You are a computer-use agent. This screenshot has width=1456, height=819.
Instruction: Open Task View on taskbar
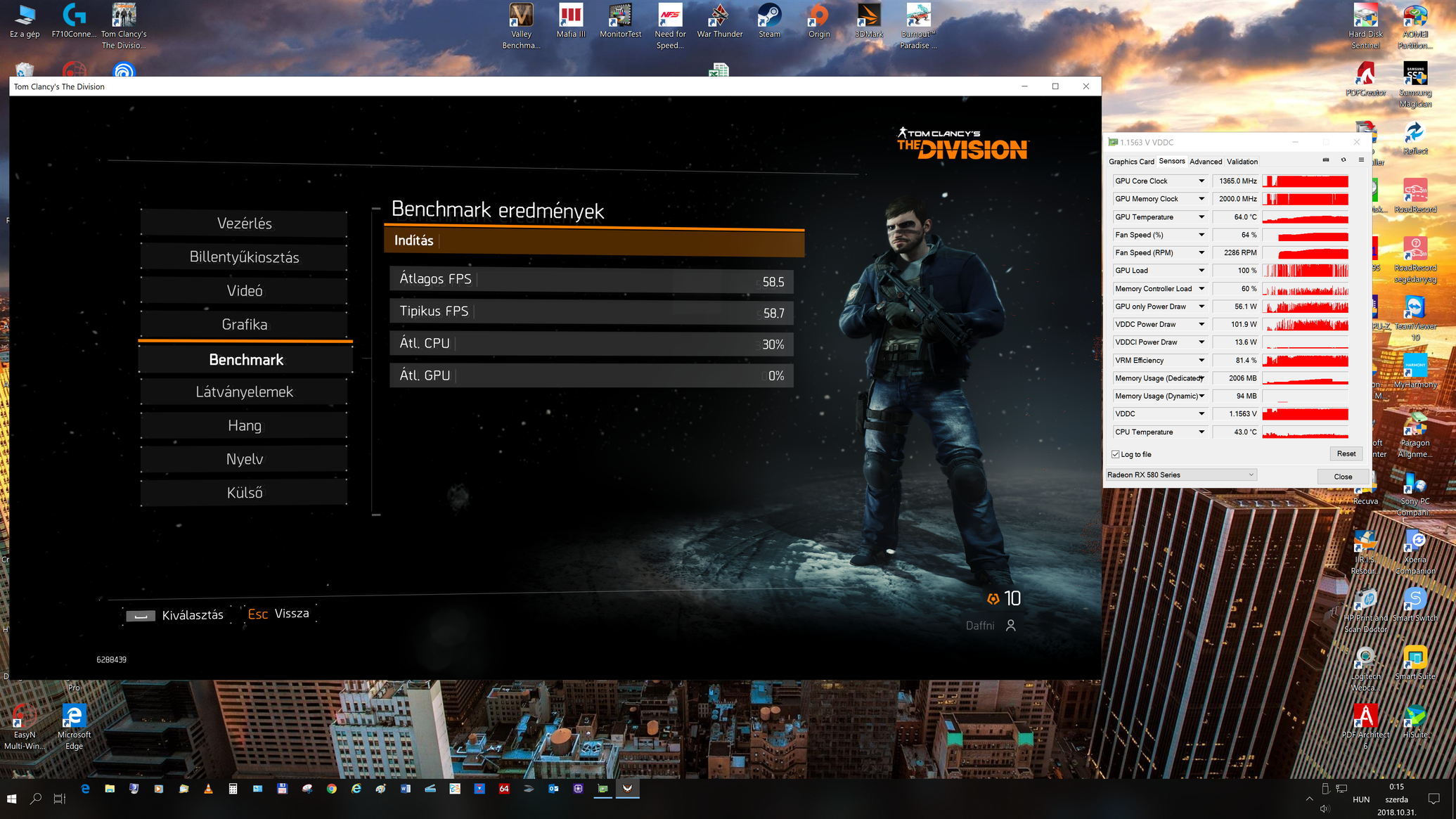tap(60, 799)
